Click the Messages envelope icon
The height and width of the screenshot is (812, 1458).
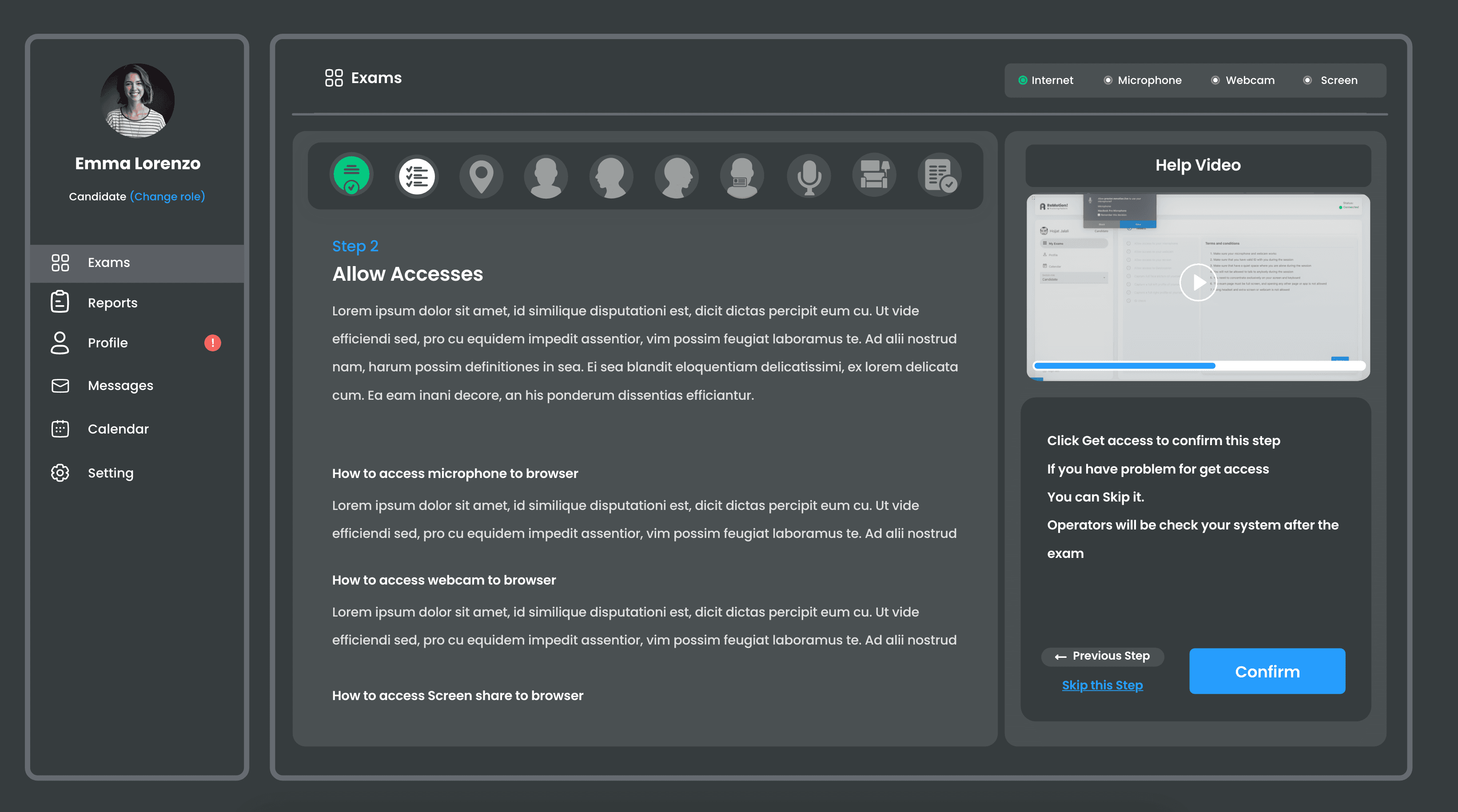tap(60, 386)
